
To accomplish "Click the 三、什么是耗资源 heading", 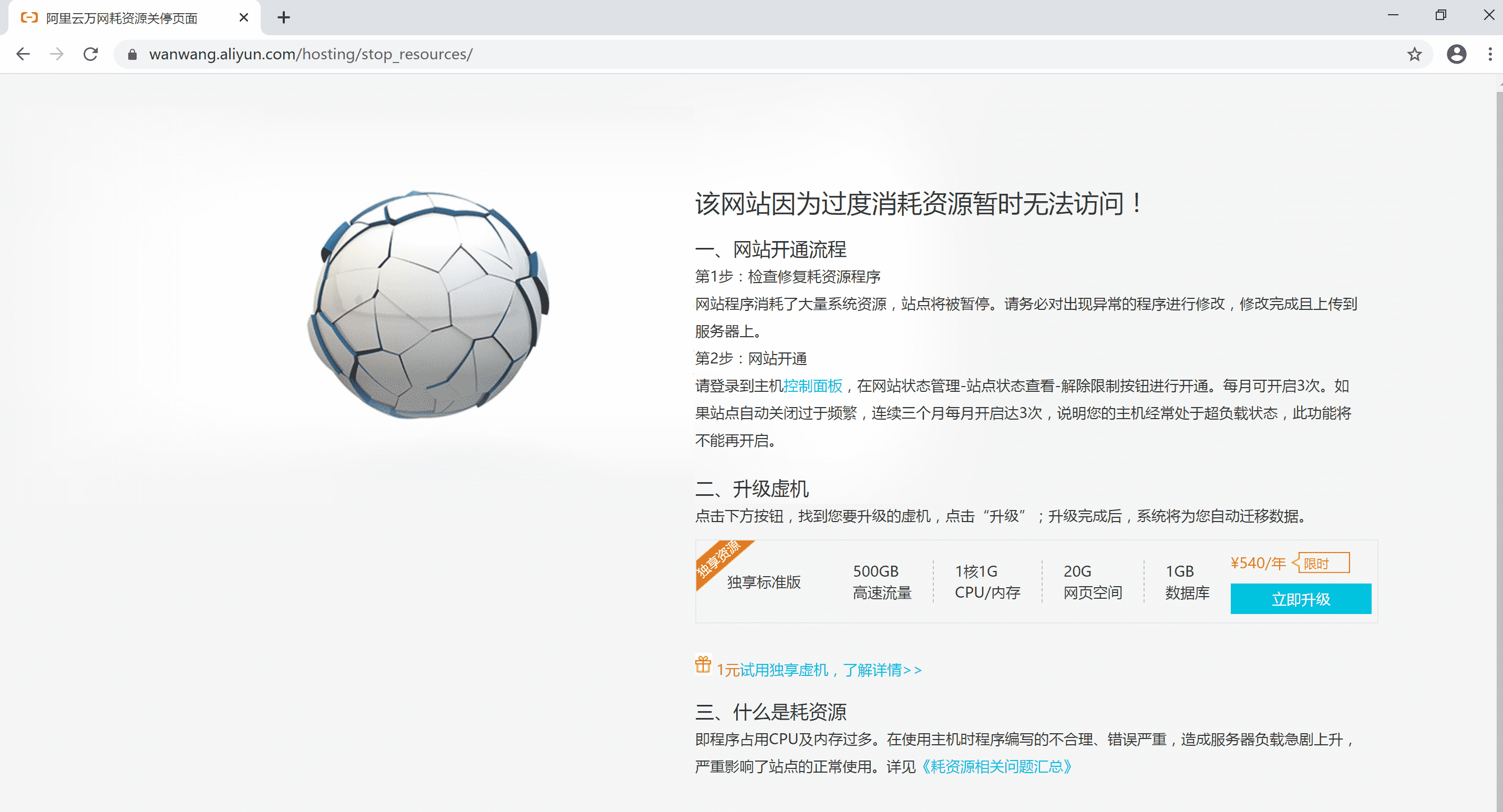I will click(x=771, y=712).
